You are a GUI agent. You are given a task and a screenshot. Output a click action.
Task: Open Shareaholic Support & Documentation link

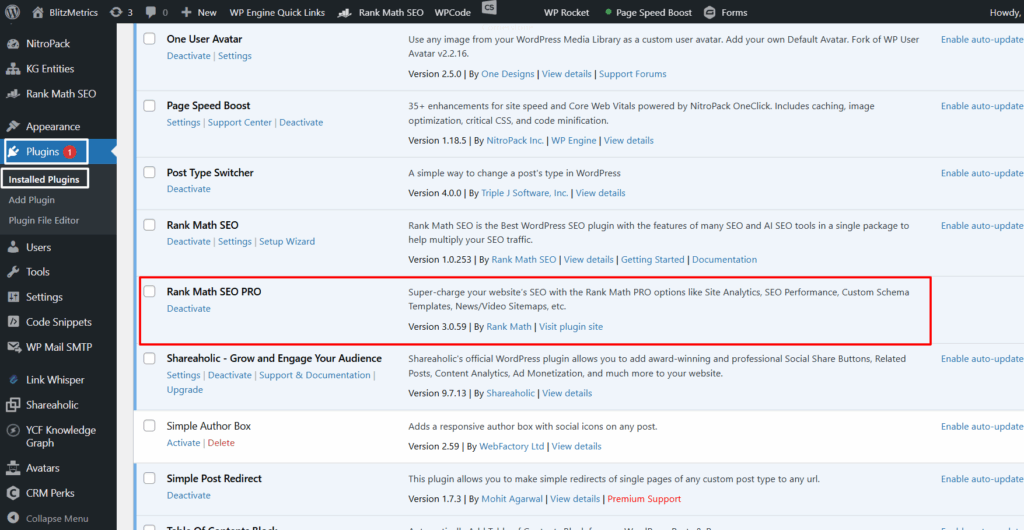coord(315,375)
